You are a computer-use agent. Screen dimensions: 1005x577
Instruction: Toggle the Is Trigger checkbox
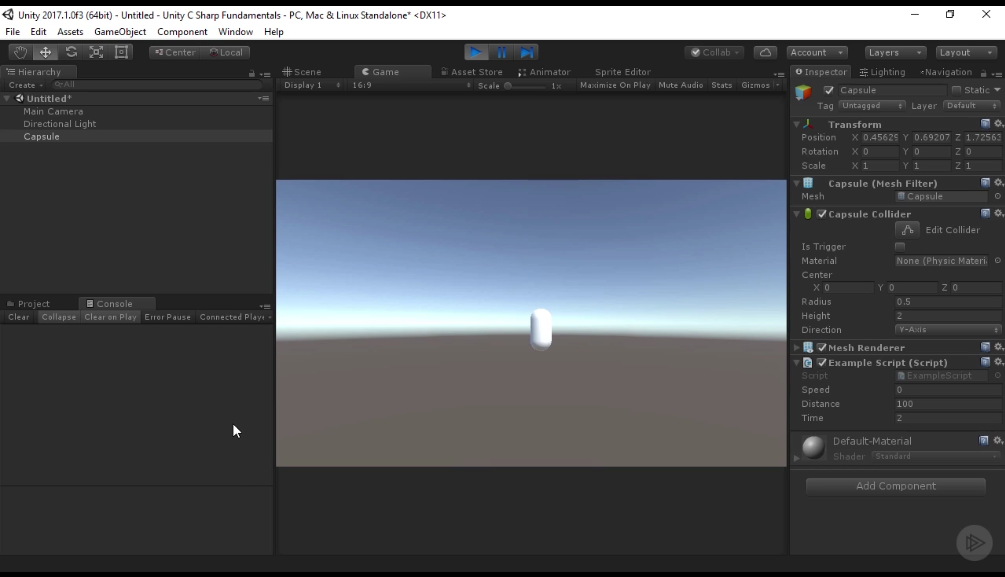900,247
